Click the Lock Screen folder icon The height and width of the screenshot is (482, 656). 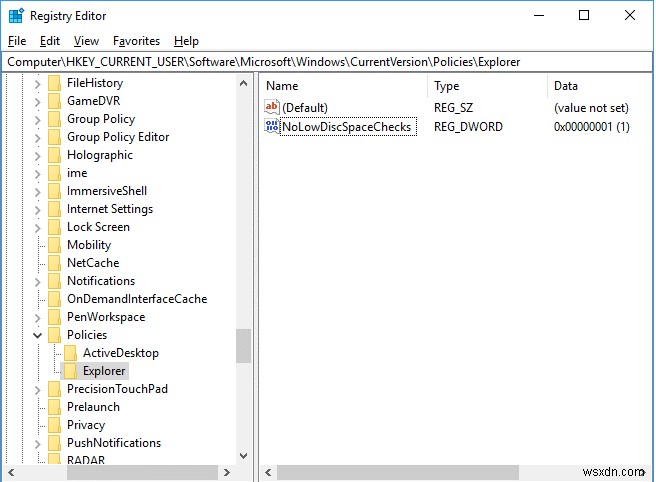[54, 227]
